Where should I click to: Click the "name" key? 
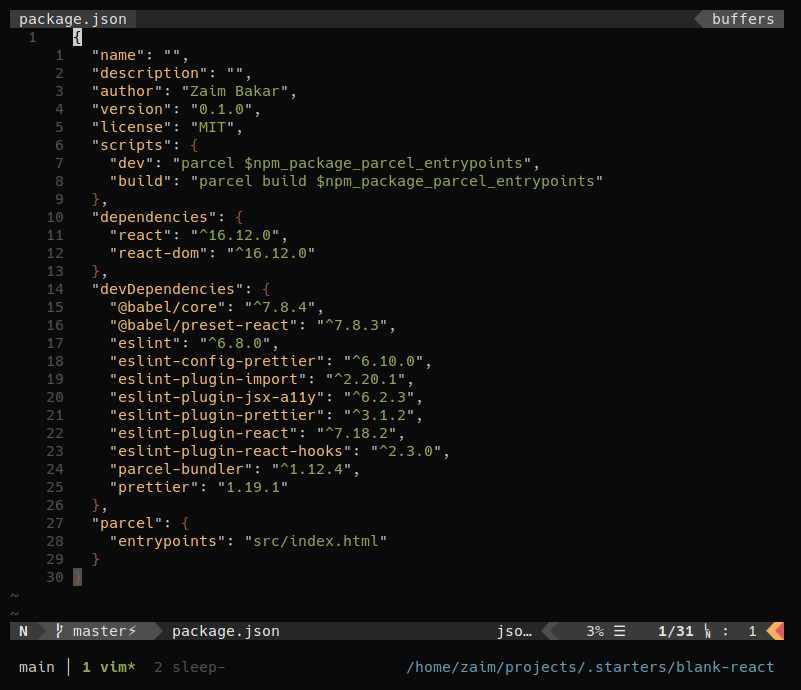click(117, 55)
